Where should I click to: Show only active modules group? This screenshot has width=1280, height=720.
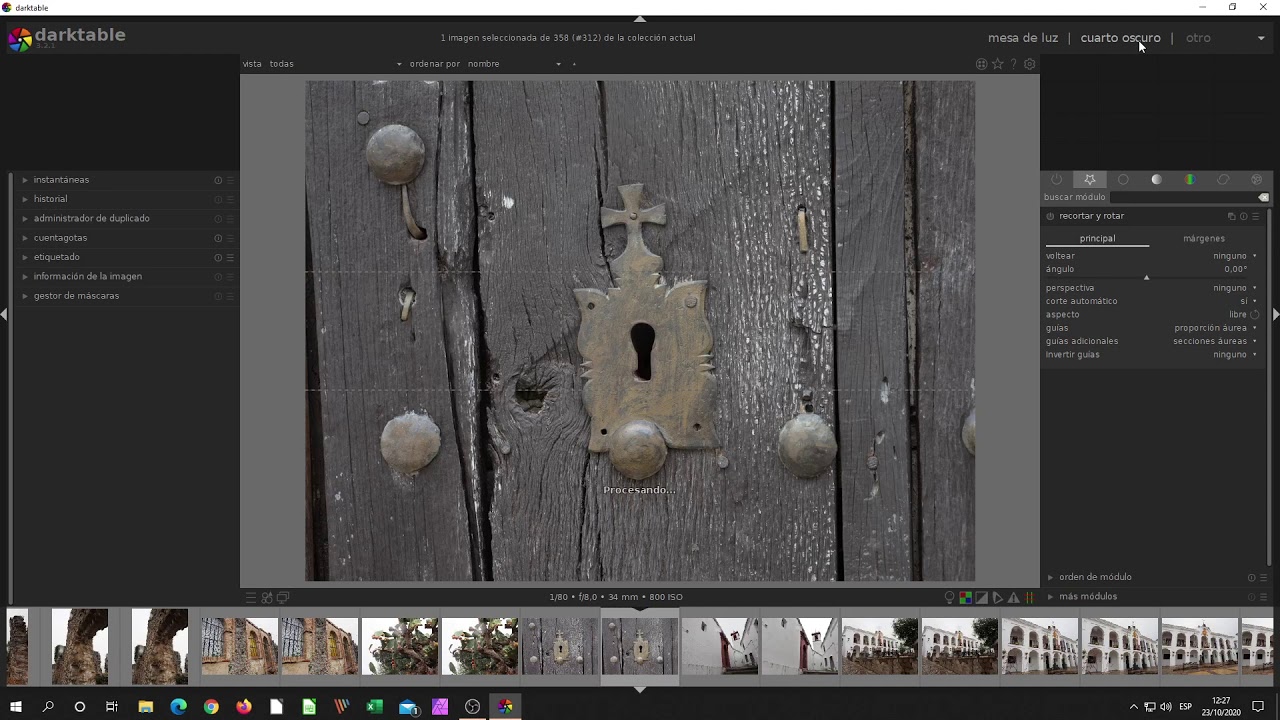[x=1056, y=180]
